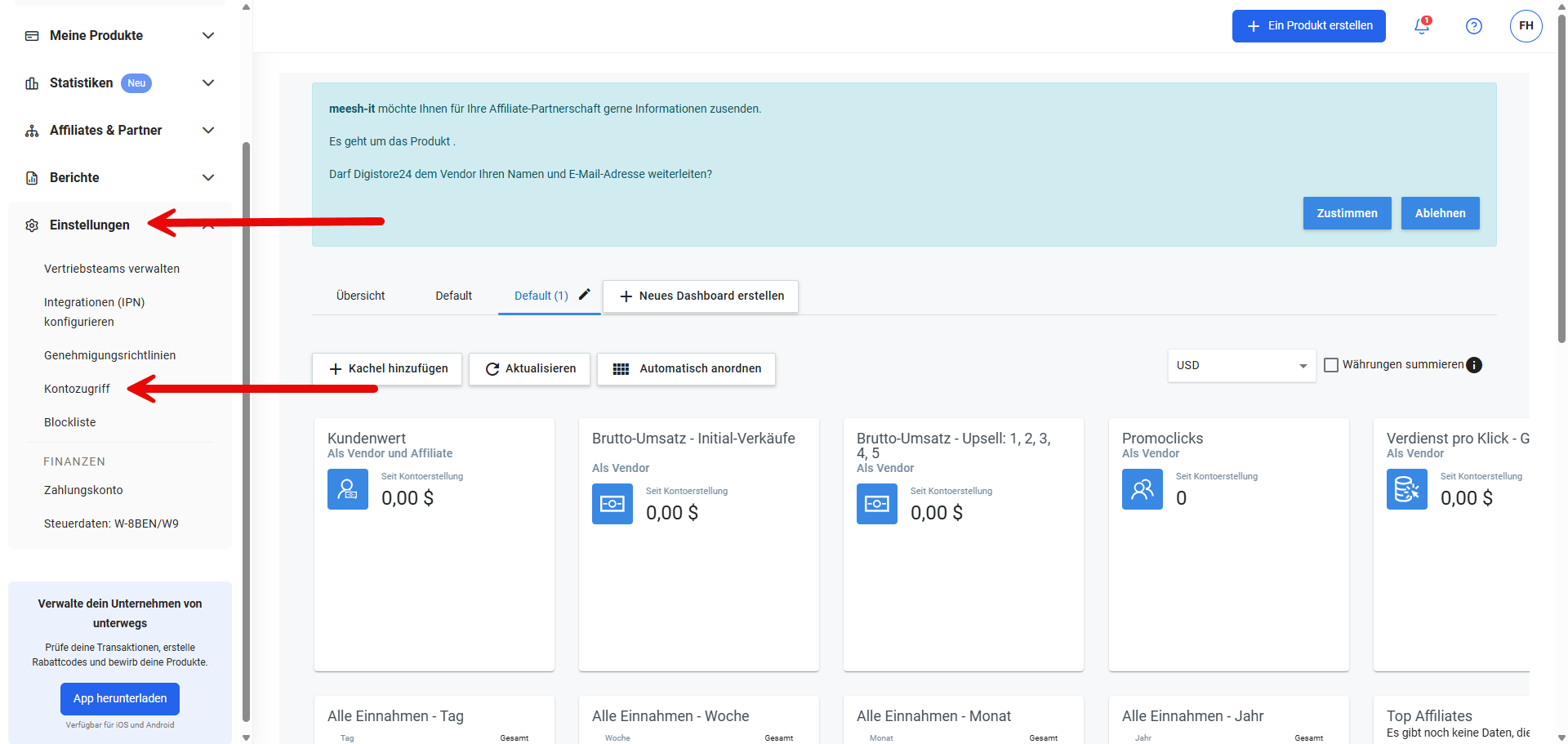Click the Promoclicks tile title

[x=1162, y=439]
